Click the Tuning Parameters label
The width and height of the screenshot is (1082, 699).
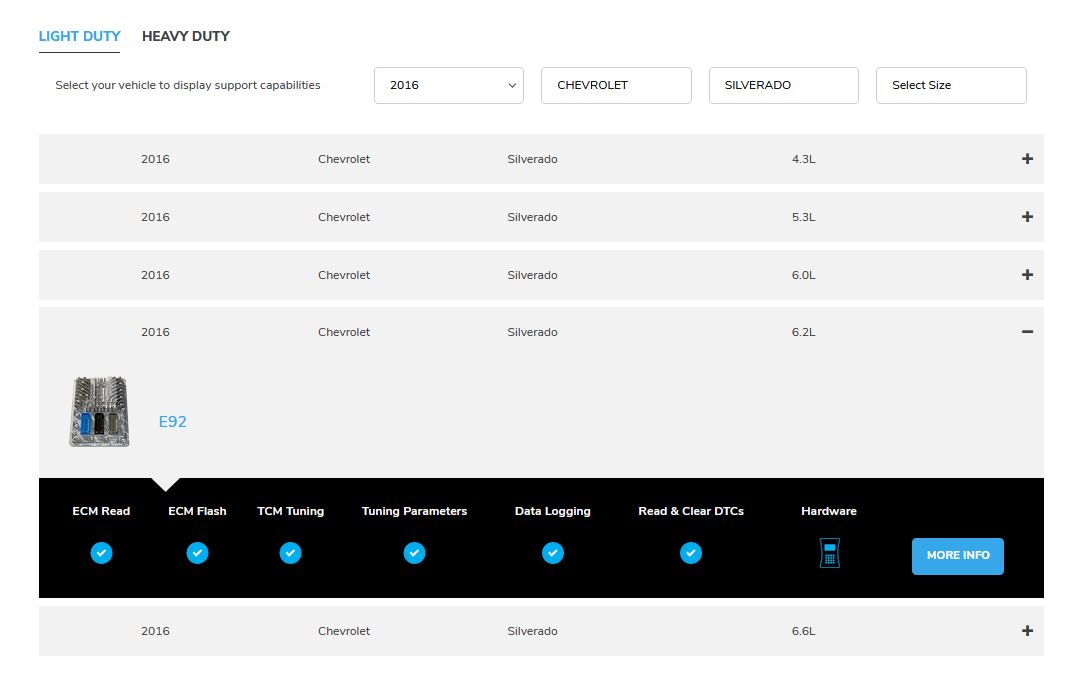(x=415, y=511)
